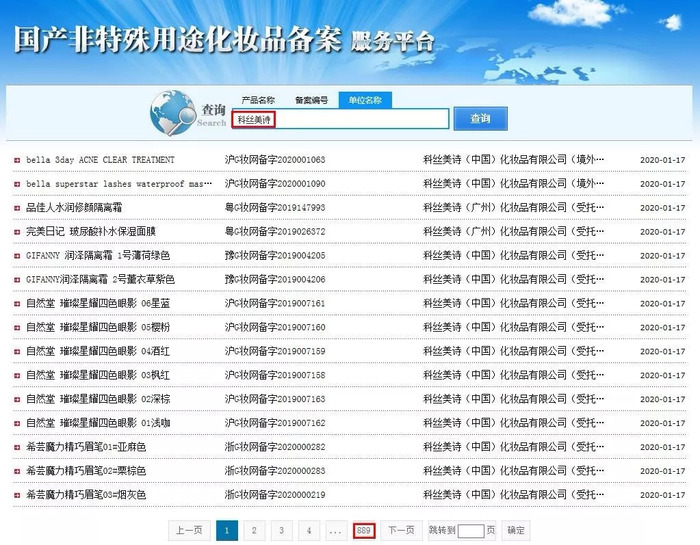Go to page 4
This screenshot has width=700, height=545.
click(308, 530)
